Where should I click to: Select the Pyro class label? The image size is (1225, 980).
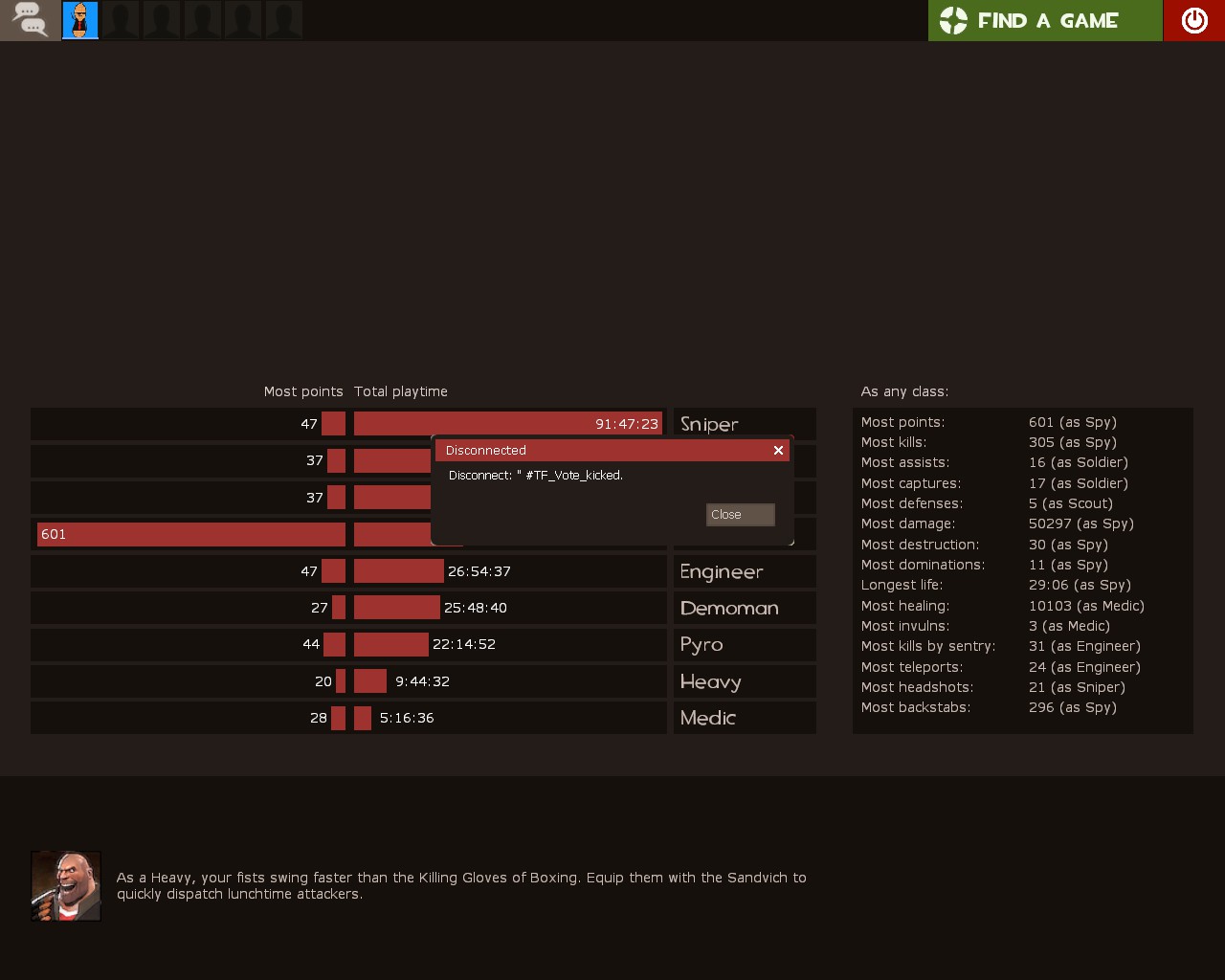(702, 645)
